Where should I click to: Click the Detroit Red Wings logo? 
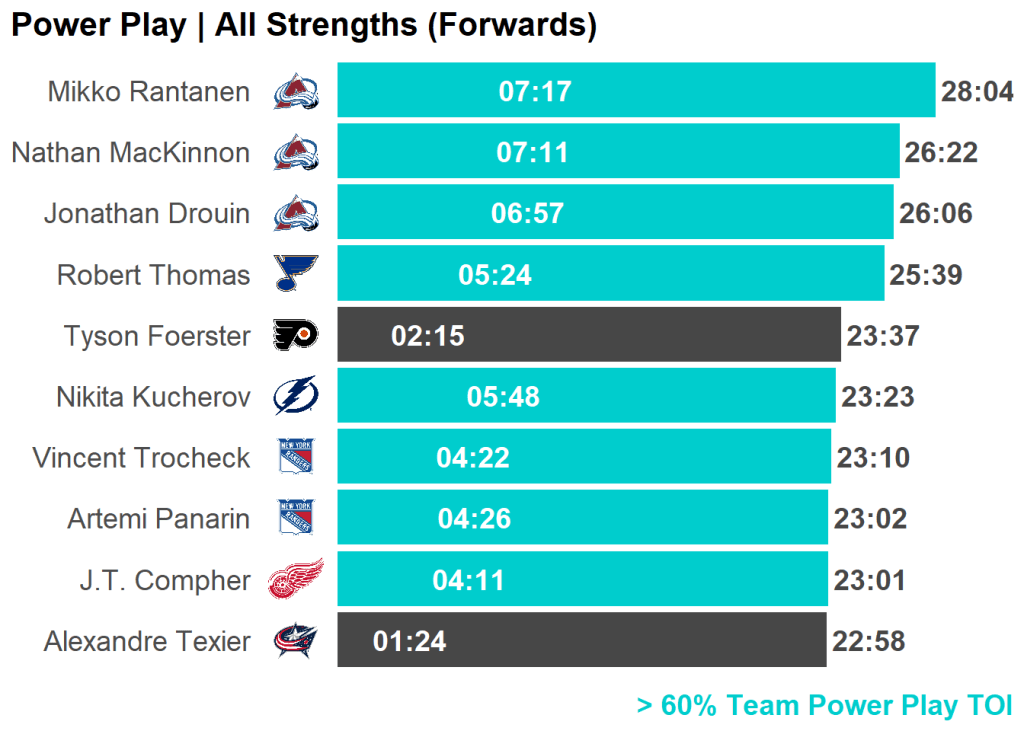click(296, 580)
